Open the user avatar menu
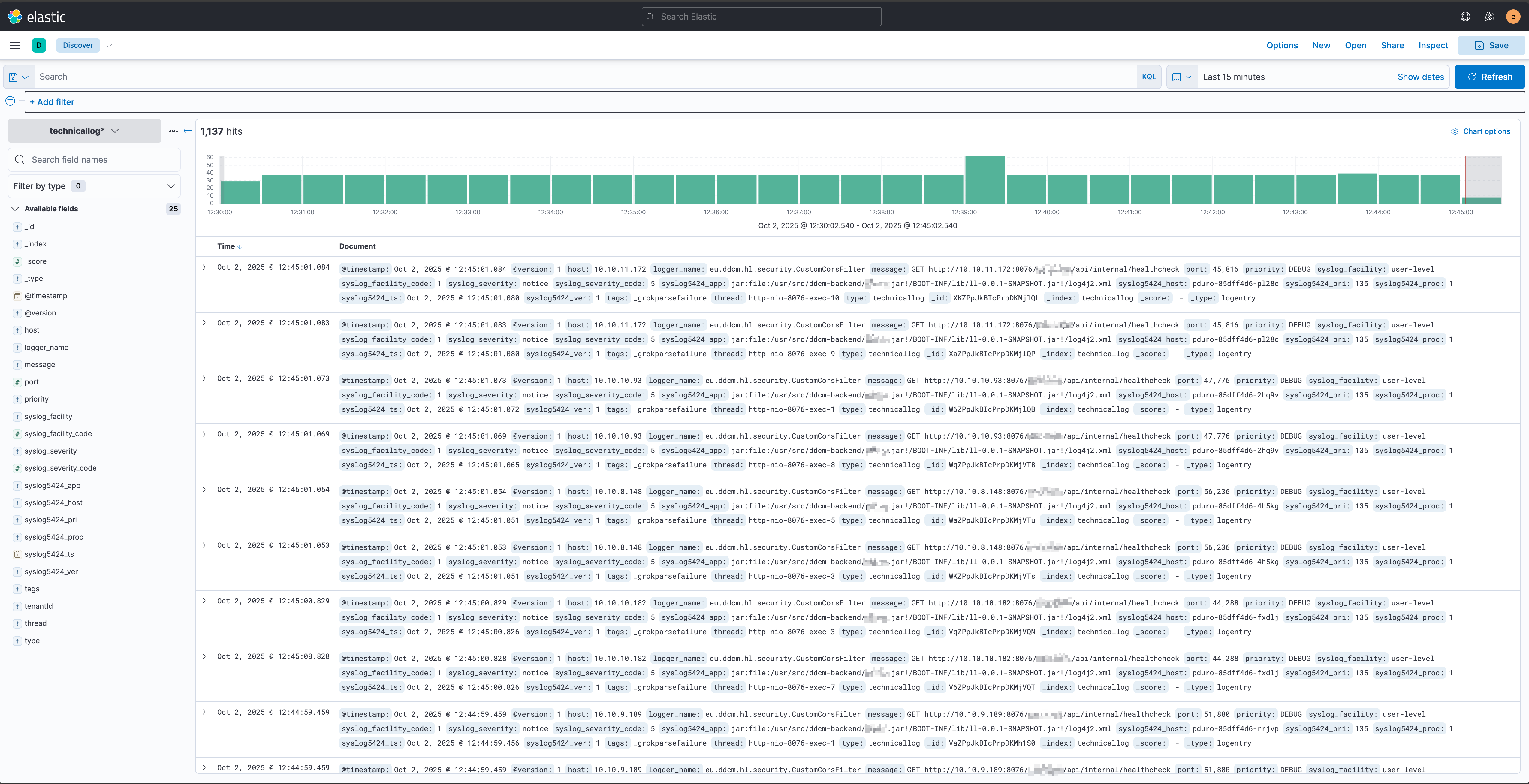The height and width of the screenshot is (784, 1529). 1513,17
